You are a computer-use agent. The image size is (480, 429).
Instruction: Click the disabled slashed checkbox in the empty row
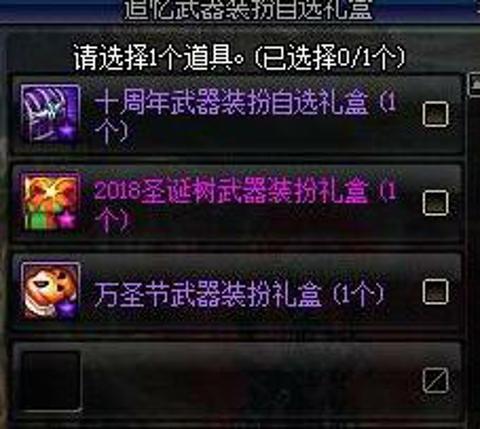click(435, 381)
